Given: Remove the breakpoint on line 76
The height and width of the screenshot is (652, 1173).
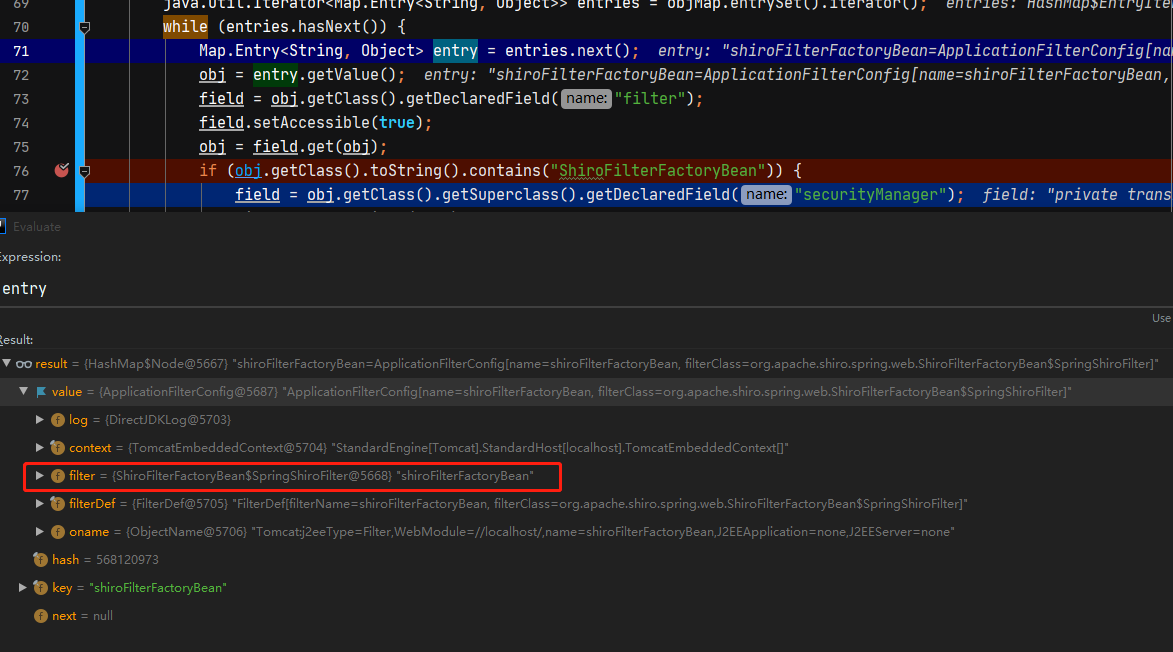Looking at the screenshot, I should click(62, 170).
